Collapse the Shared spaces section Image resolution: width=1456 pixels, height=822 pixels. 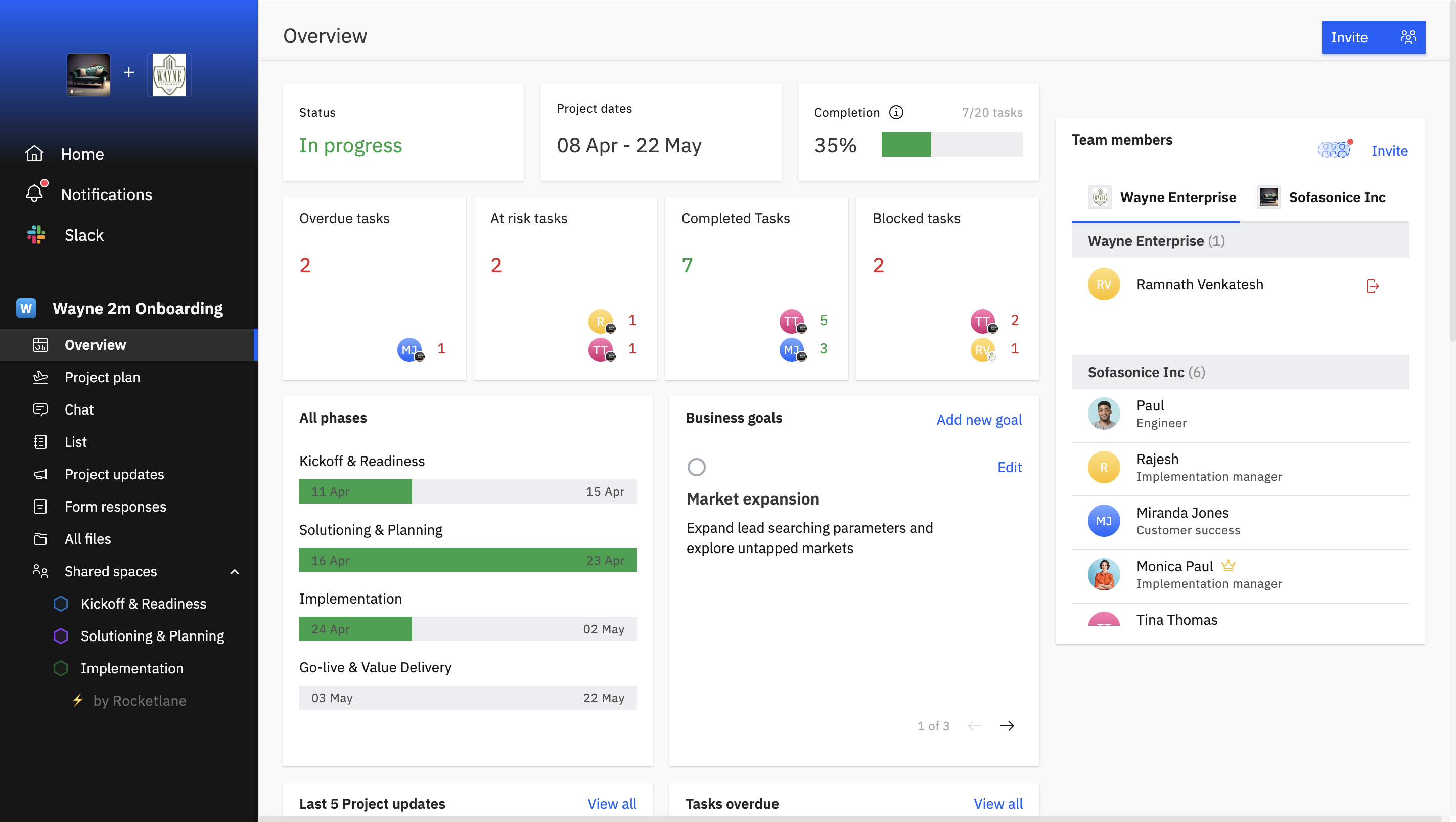(235, 572)
